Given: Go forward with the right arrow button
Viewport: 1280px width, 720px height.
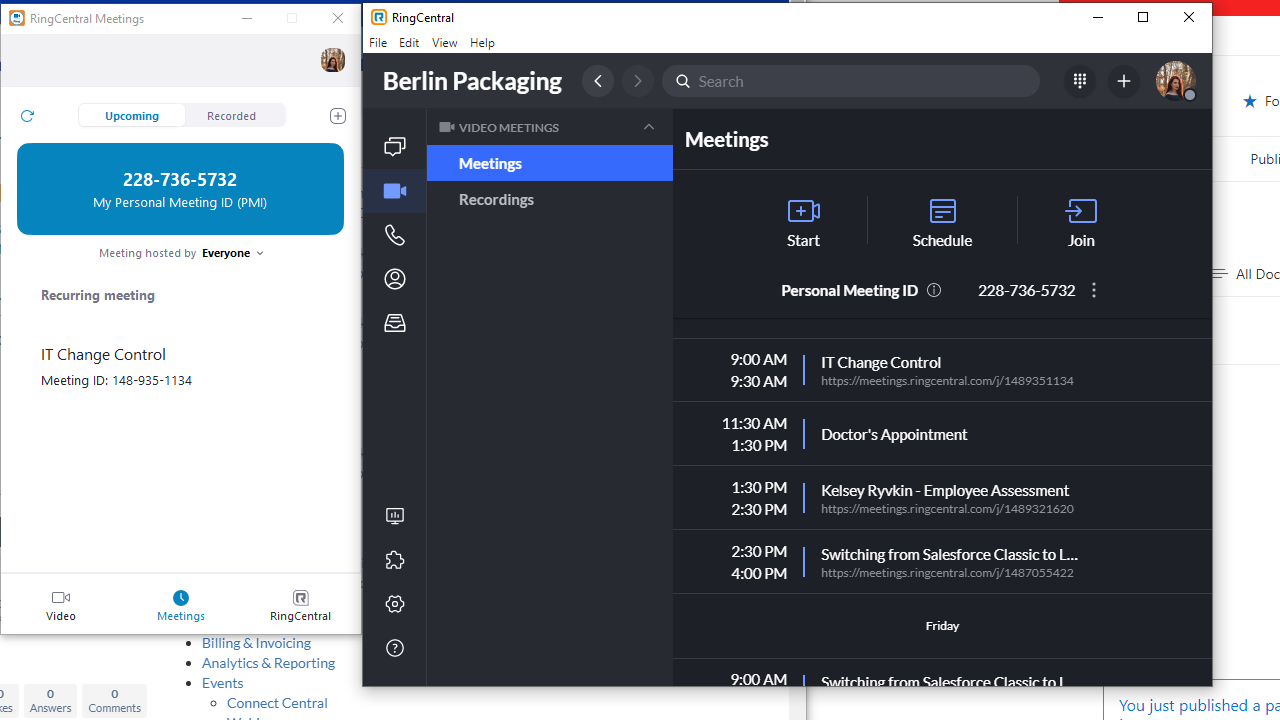Looking at the screenshot, I should pyautogui.click(x=638, y=81).
